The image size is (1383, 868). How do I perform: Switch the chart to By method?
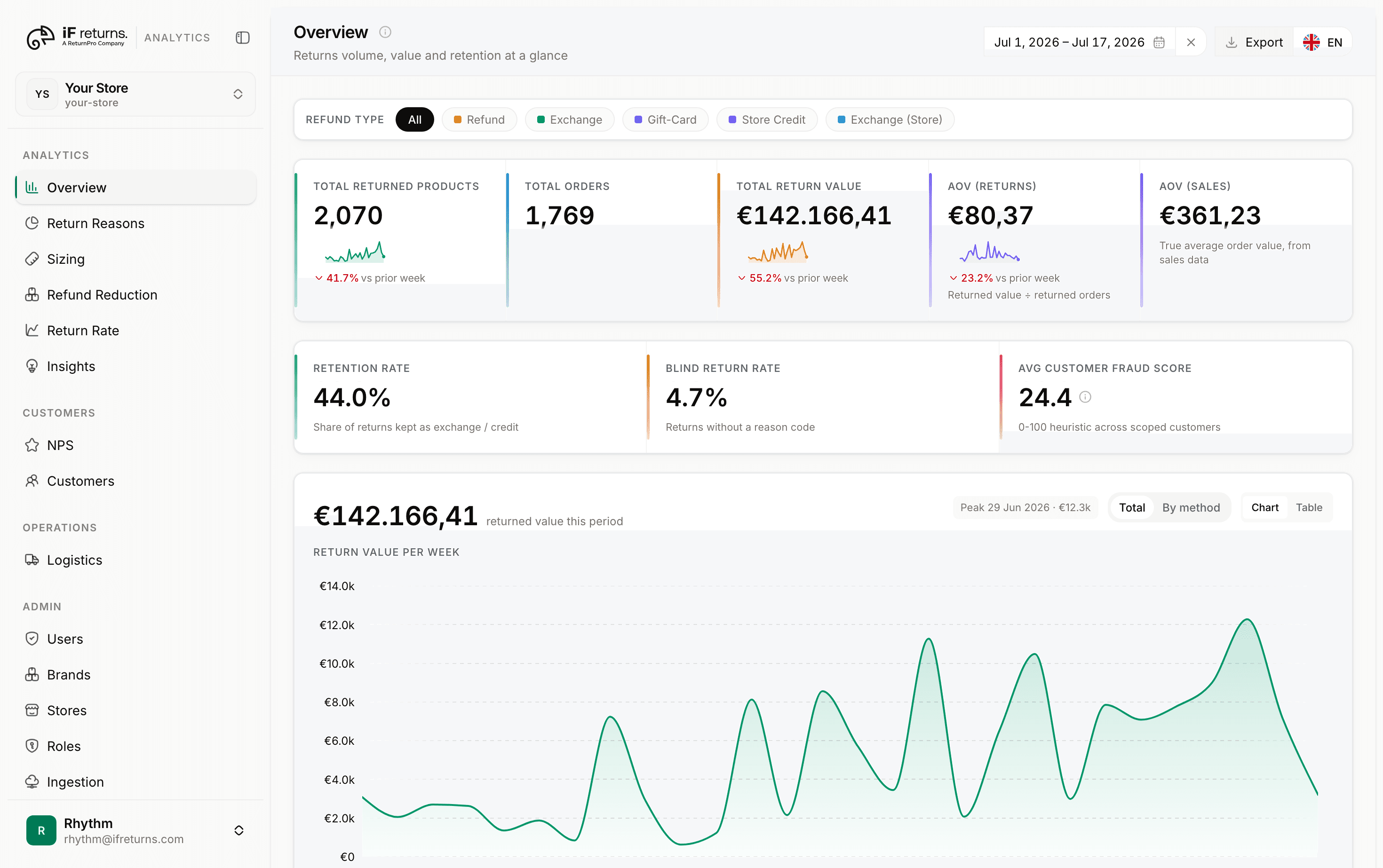coord(1191,507)
